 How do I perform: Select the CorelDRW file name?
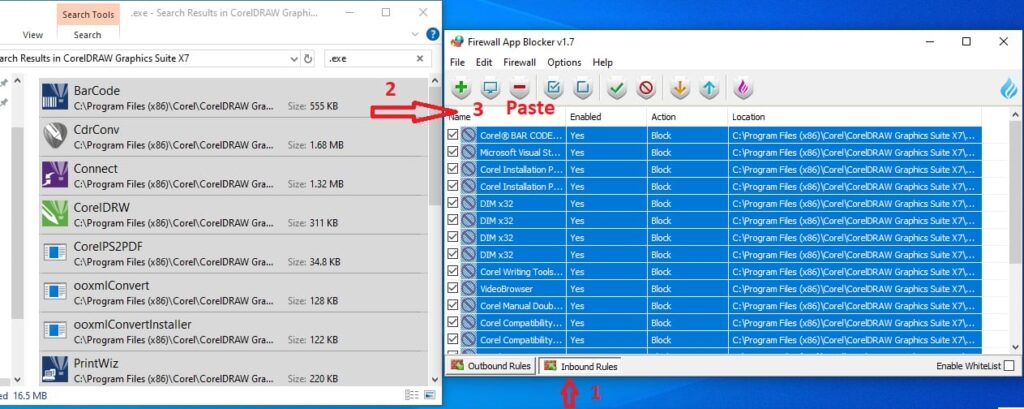pyautogui.click(x=101, y=208)
